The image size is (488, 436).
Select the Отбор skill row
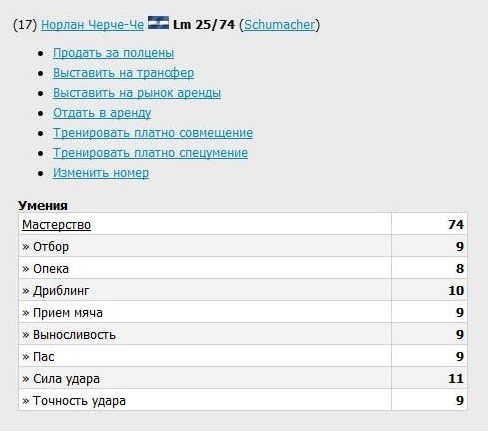click(x=243, y=246)
